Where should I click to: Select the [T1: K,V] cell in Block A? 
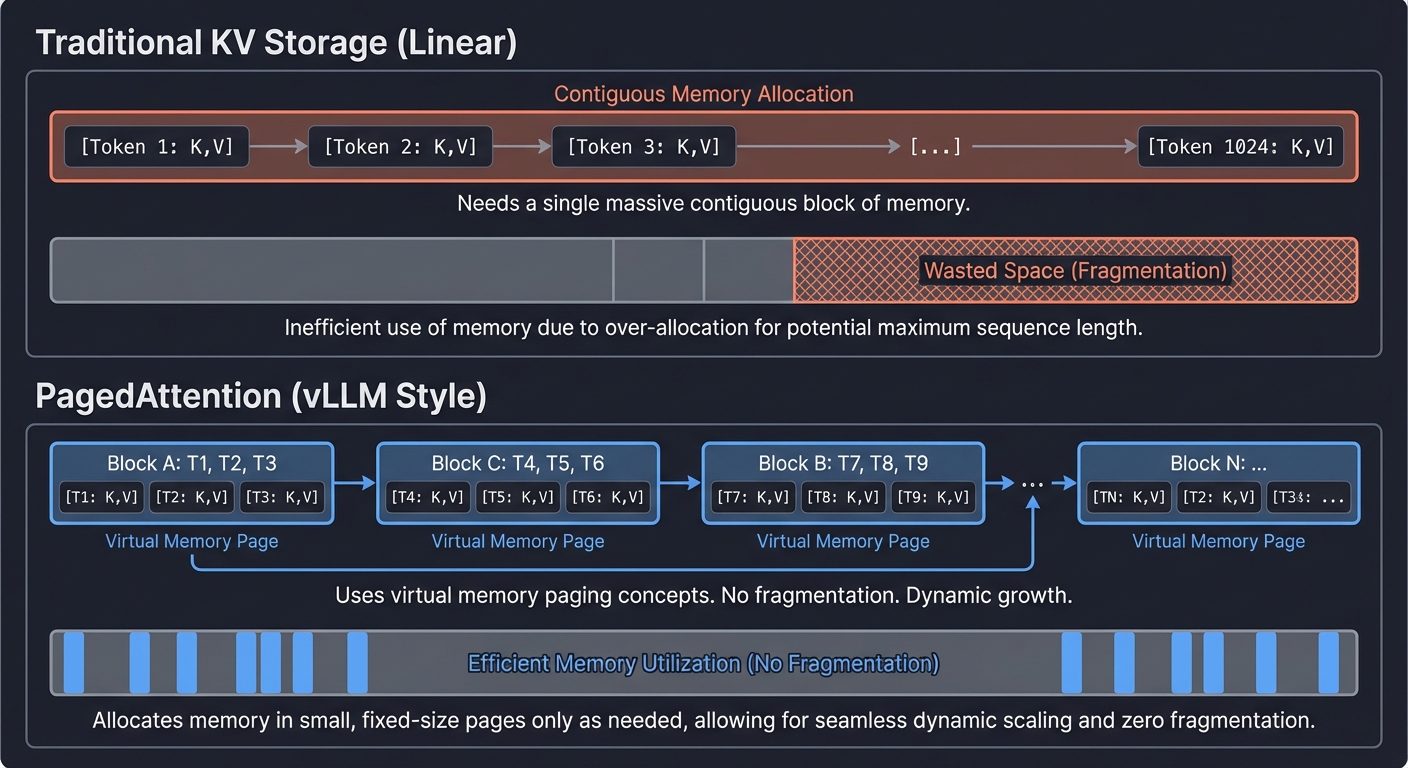point(100,497)
